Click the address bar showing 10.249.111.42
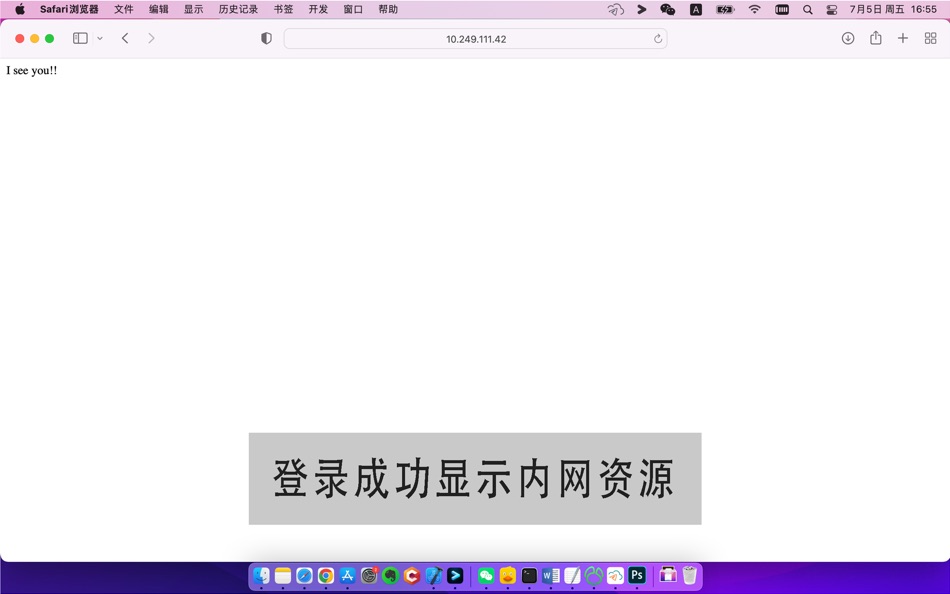The width and height of the screenshot is (950, 594). click(x=475, y=38)
